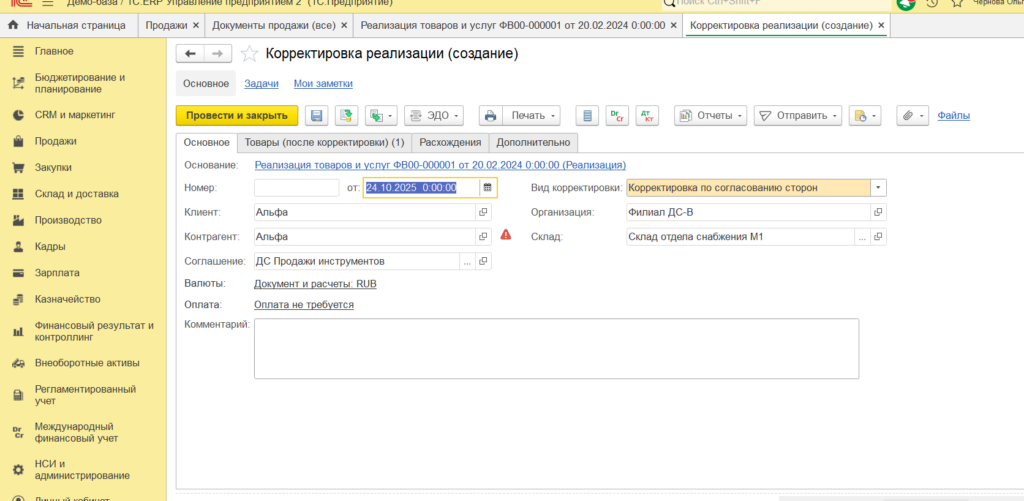Image resolution: width=1024 pixels, height=501 pixels.
Task: Open the document movements list icon
Action: 587,116
